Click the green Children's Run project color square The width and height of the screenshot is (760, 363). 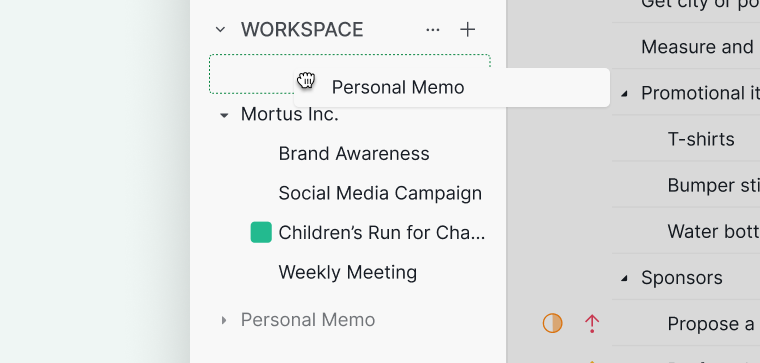tap(261, 232)
